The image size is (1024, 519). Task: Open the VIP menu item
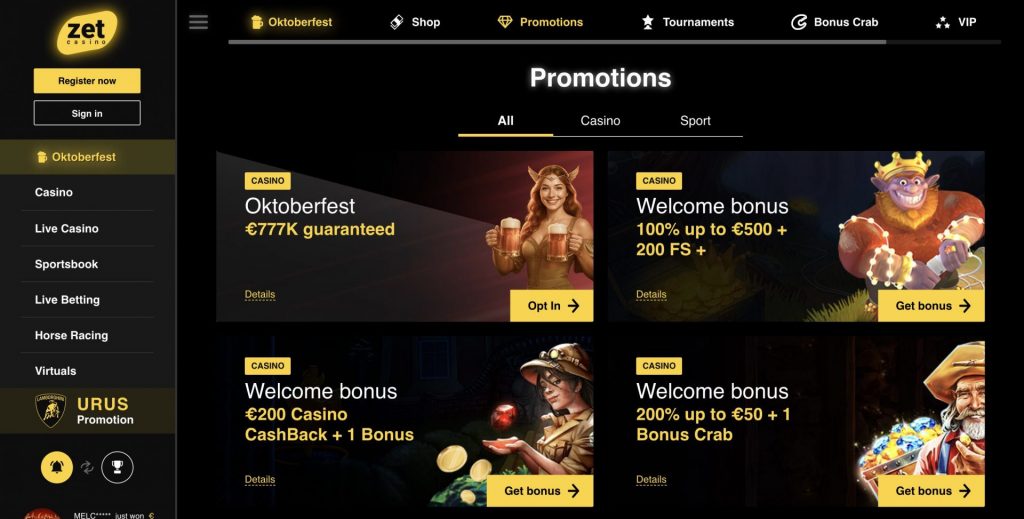pos(956,22)
